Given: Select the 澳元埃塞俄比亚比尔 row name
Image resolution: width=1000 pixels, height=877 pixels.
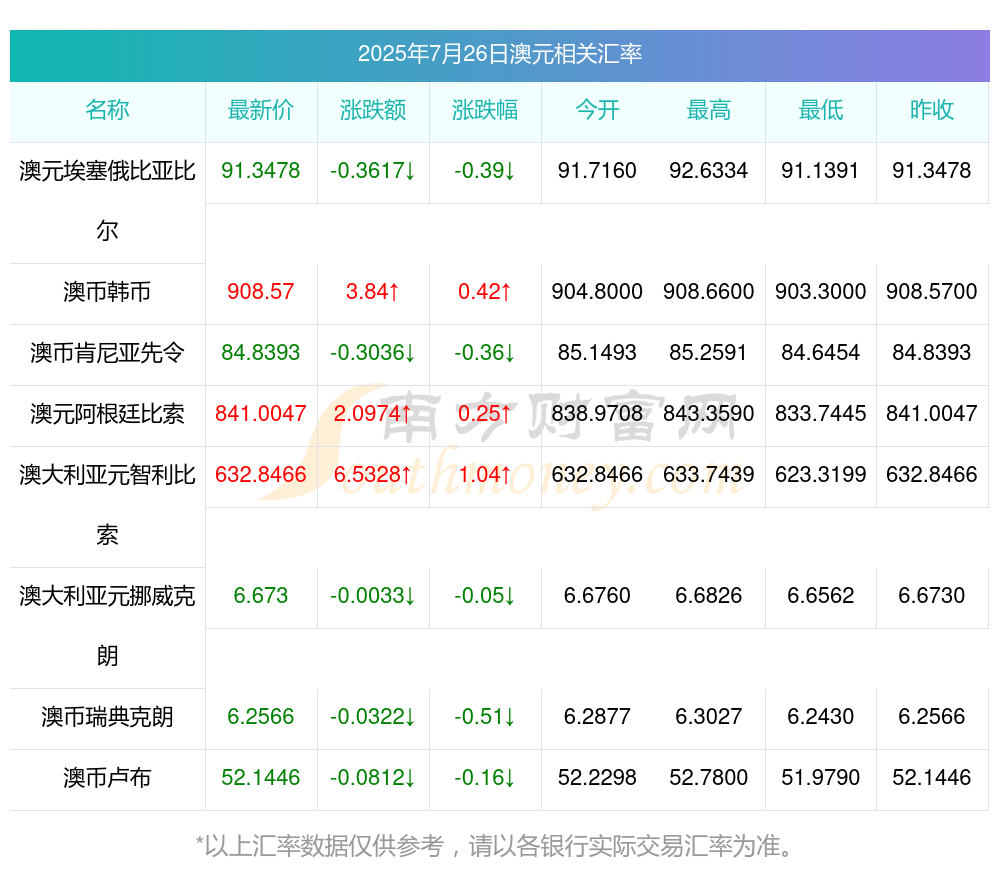Looking at the screenshot, I should tap(107, 200).
